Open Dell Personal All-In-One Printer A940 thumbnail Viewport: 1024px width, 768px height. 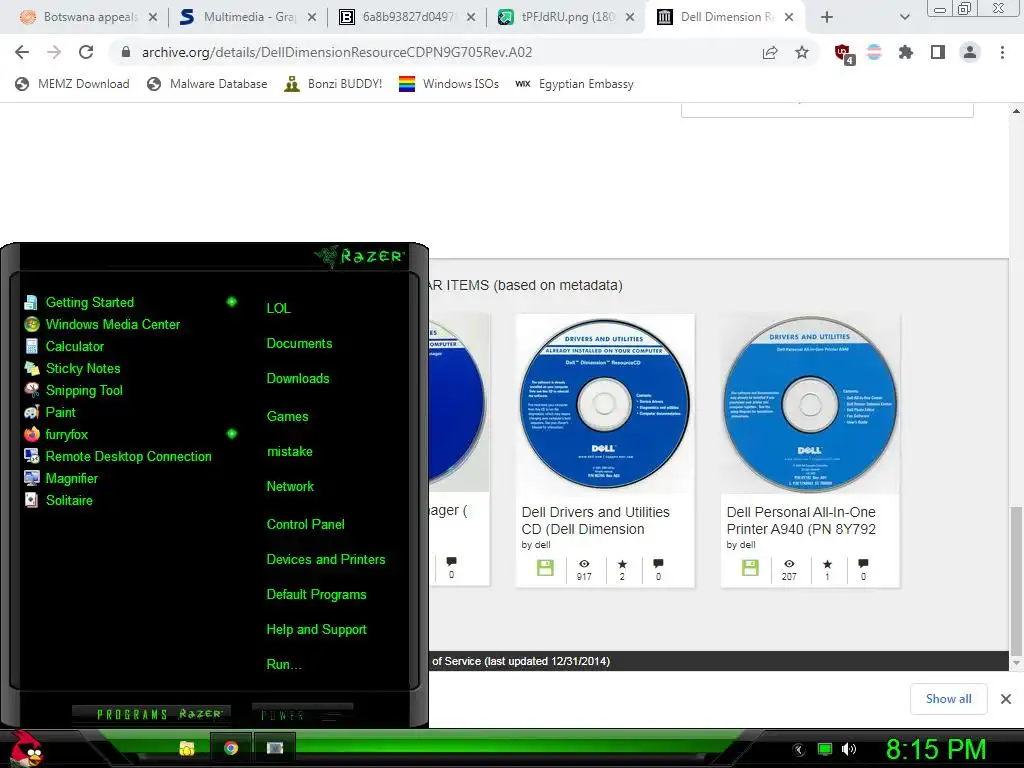coord(810,404)
